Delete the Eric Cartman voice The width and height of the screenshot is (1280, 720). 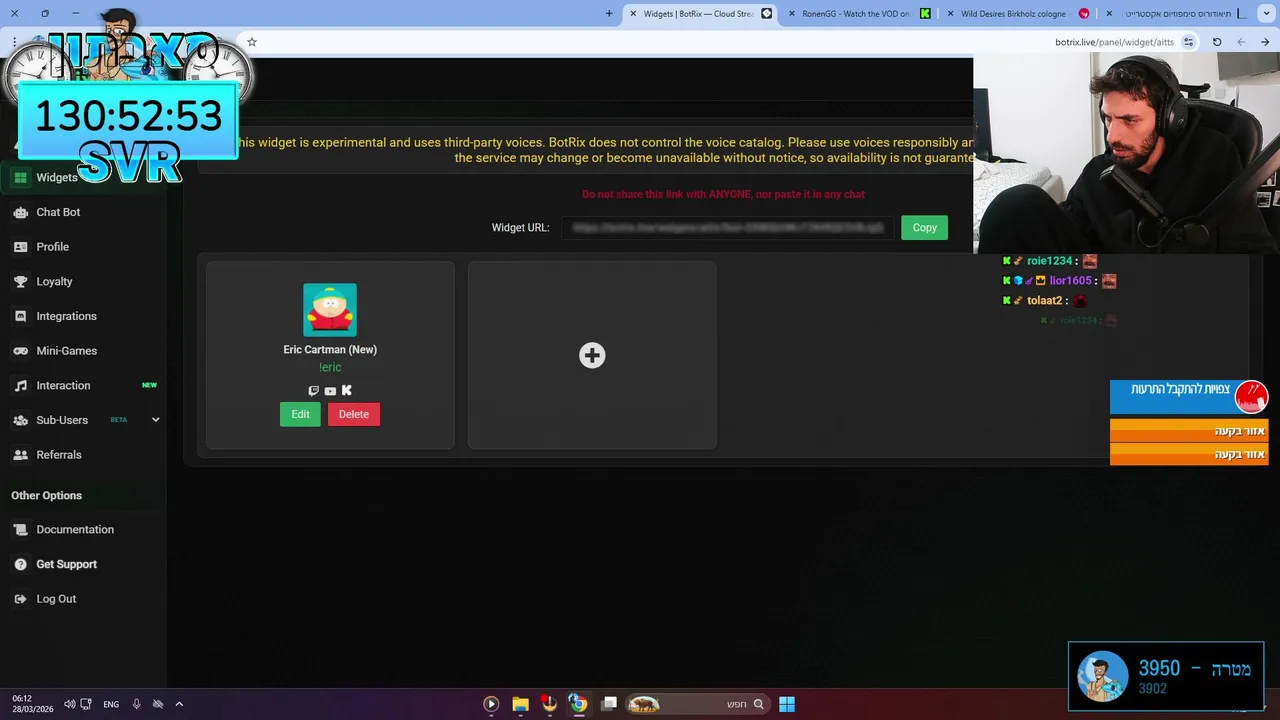[353, 414]
